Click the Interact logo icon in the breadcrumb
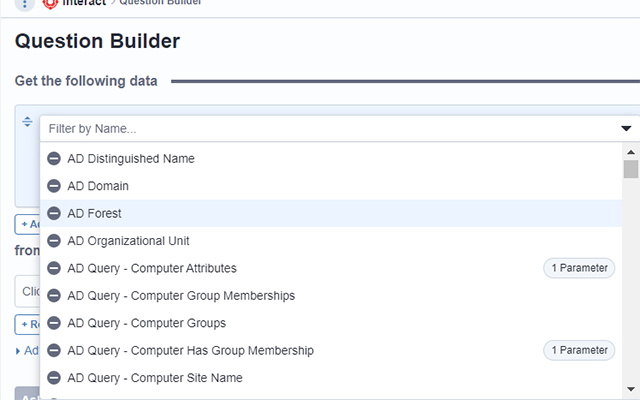This screenshot has height=400, width=640. tap(50, 4)
